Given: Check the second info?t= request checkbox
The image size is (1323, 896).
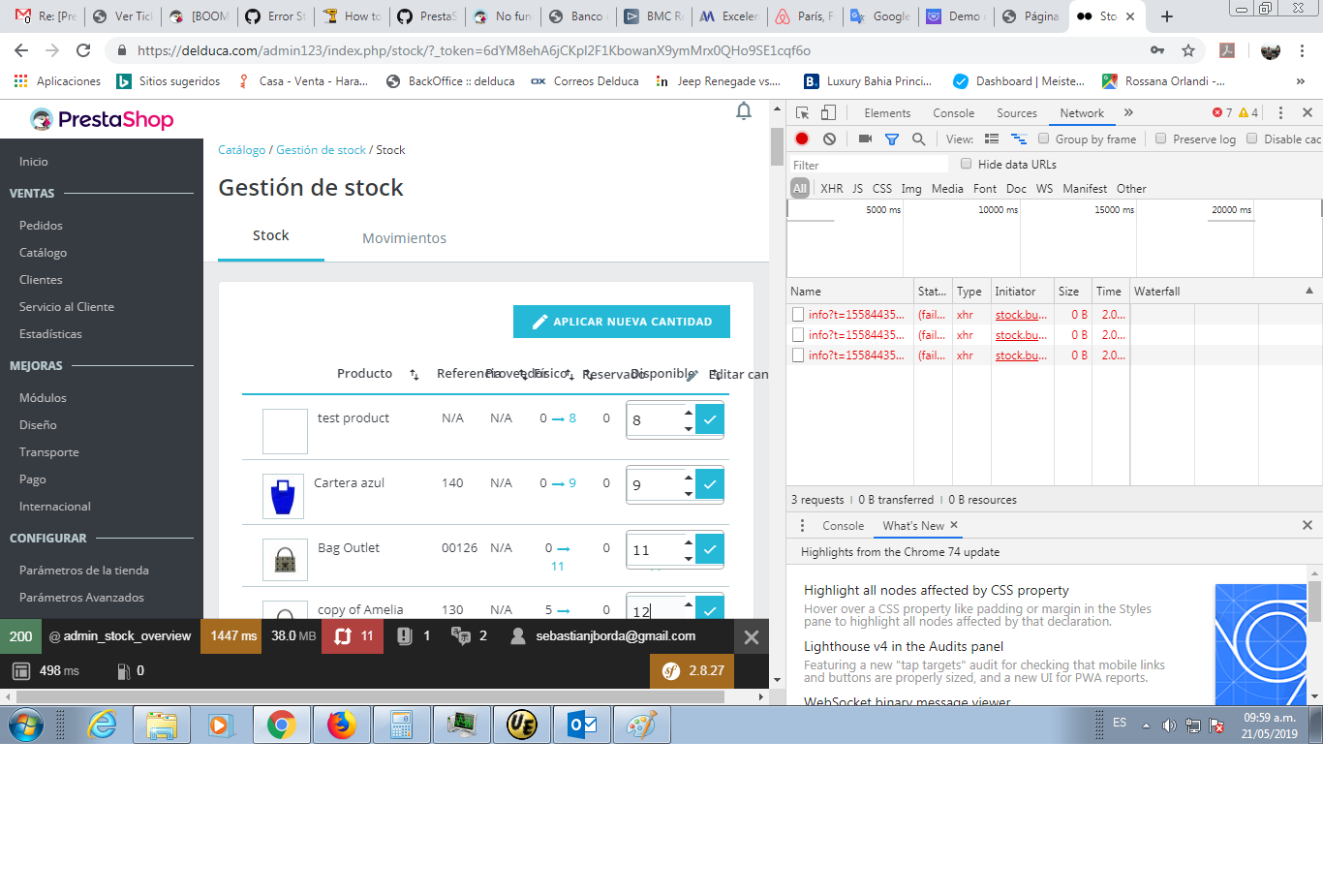Looking at the screenshot, I should click(x=798, y=334).
